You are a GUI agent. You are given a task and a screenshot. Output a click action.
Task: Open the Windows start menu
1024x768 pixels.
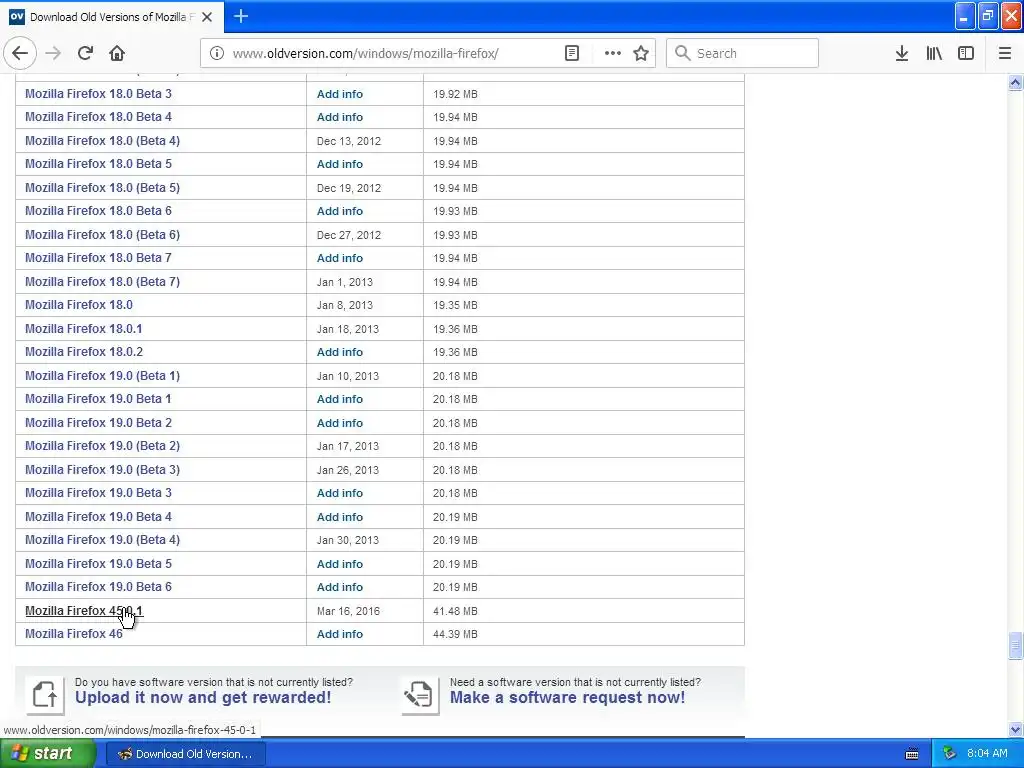[x=48, y=754]
